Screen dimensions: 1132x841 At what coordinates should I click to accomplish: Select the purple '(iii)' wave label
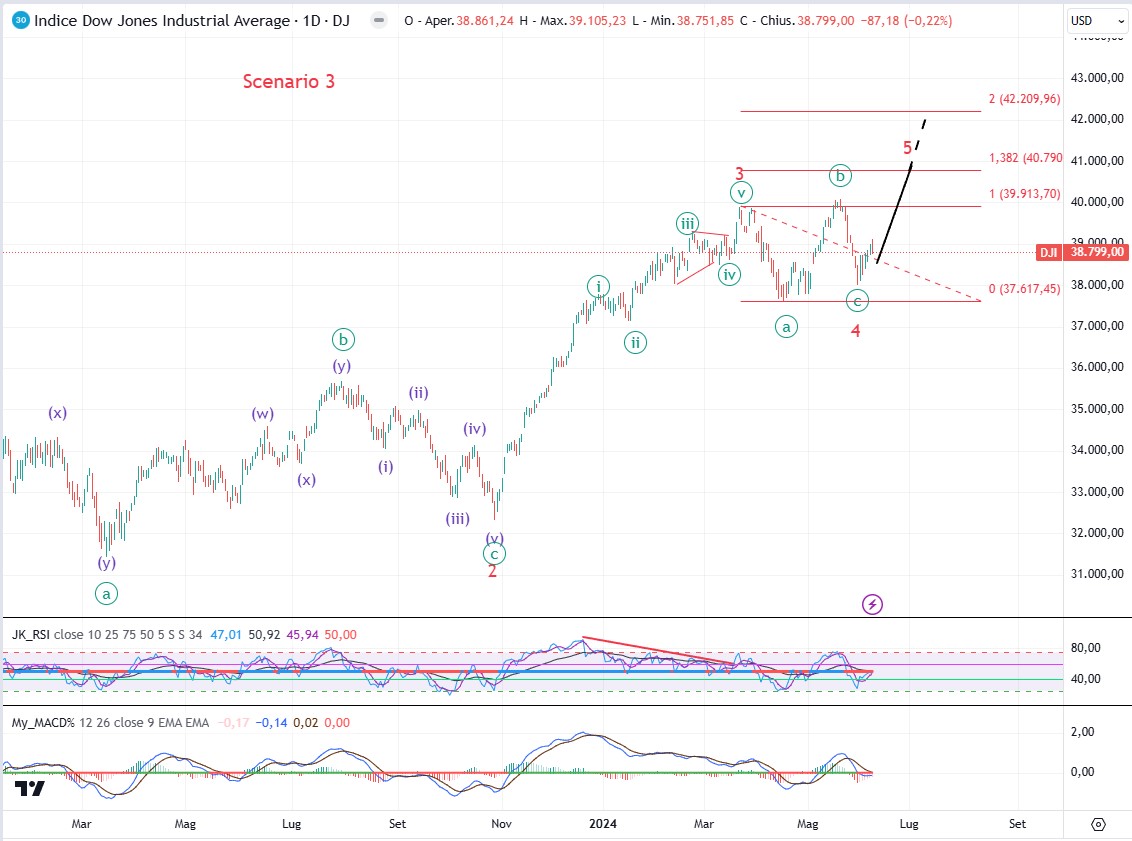point(458,518)
